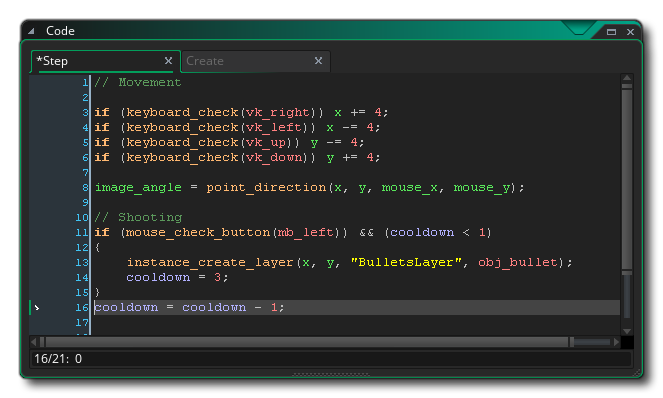Click the chevron notch in title bar

coord(579,29)
